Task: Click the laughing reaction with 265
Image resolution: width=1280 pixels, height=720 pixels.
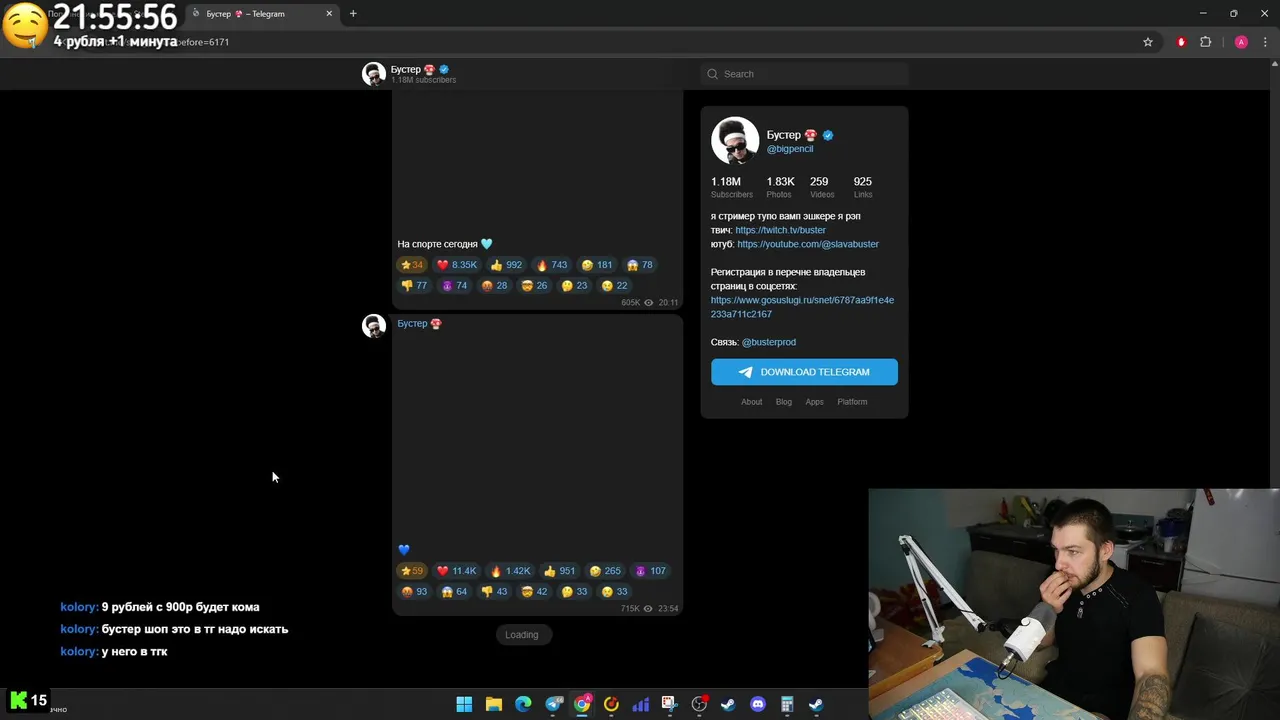Action: [605, 571]
